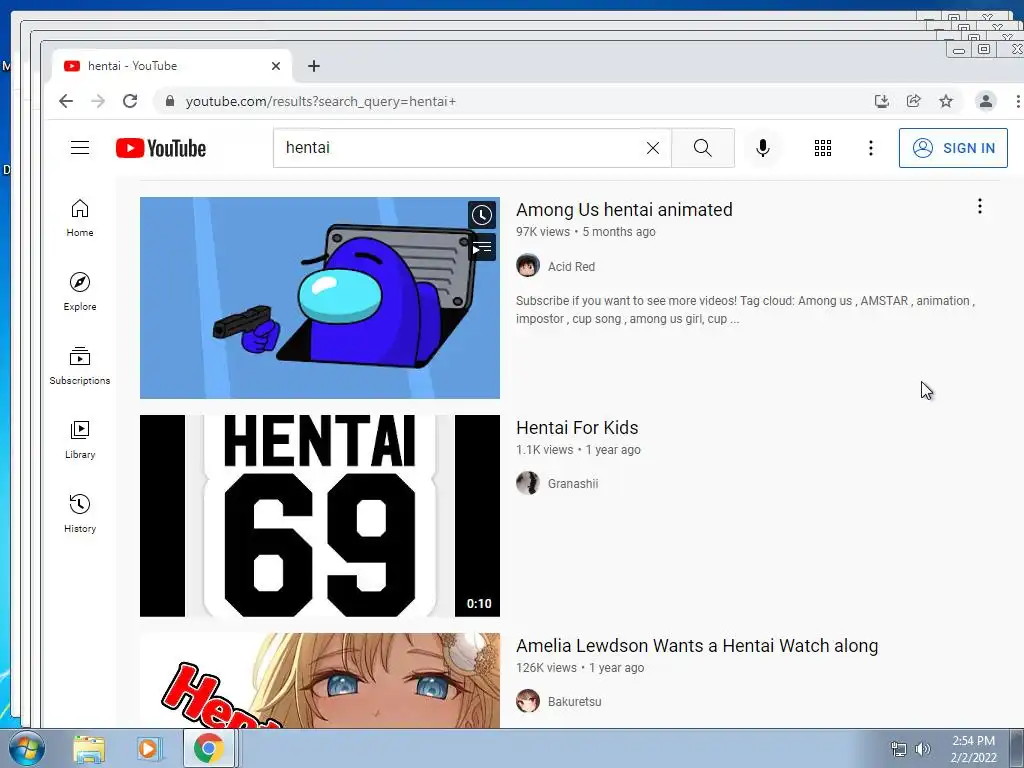Start voice search with microphone icon
Image resolution: width=1024 pixels, height=768 pixels.
click(x=762, y=148)
